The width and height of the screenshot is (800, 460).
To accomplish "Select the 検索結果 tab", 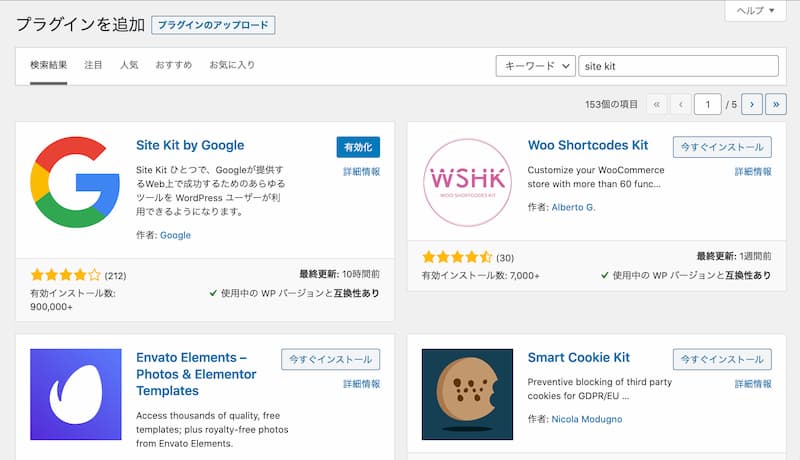I will click(48, 65).
